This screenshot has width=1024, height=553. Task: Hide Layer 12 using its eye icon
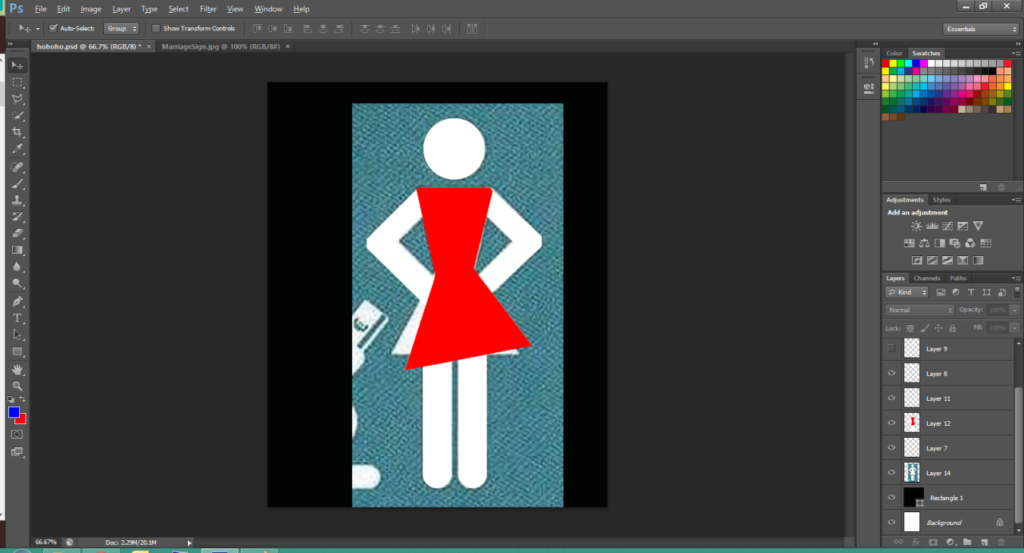coord(891,423)
